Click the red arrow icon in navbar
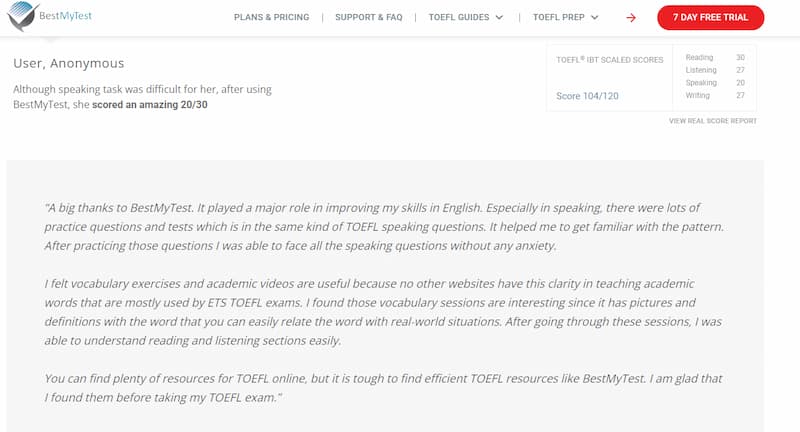The width and height of the screenshot is (800, 432). 631,18
